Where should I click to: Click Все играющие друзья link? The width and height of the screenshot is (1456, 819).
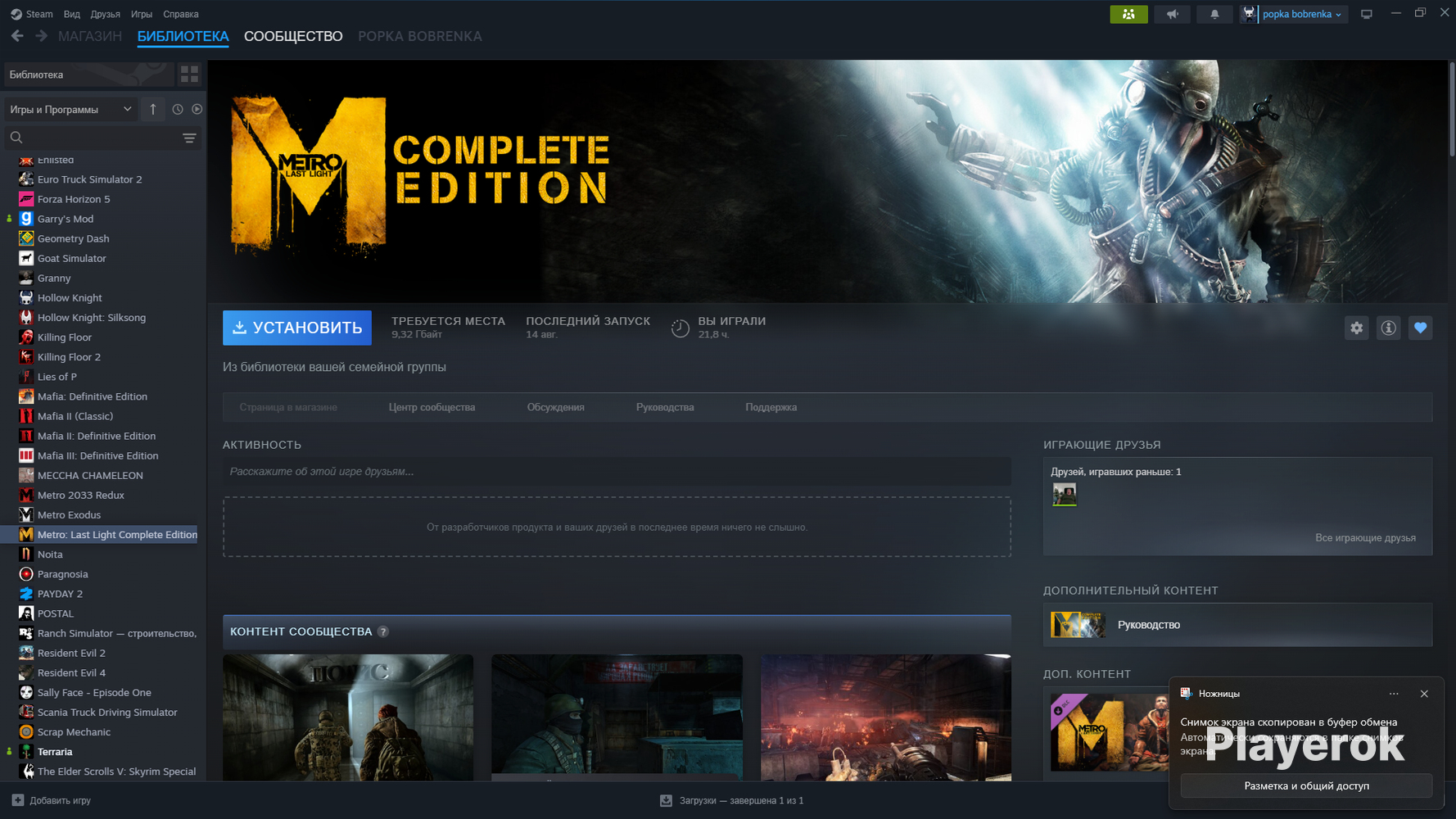(1365, 538)
